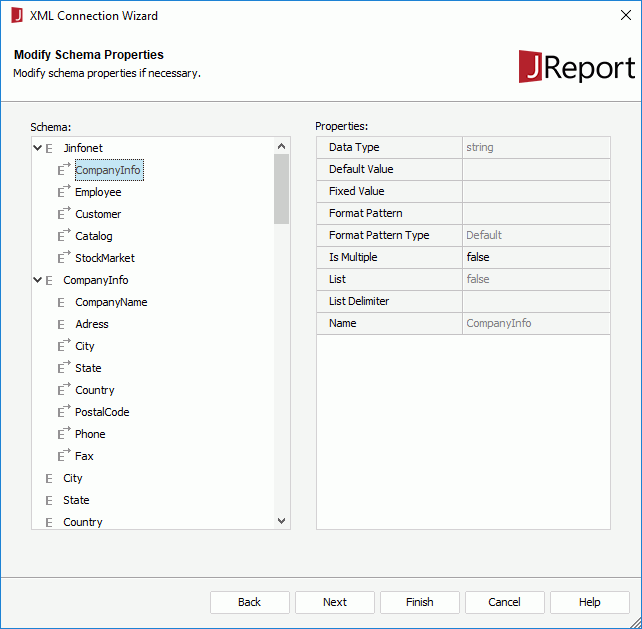Collapse the CompanyInfo parent node
Image resolution: width=642 pixels, height=629 pixels.
click(x=37, y=280)
